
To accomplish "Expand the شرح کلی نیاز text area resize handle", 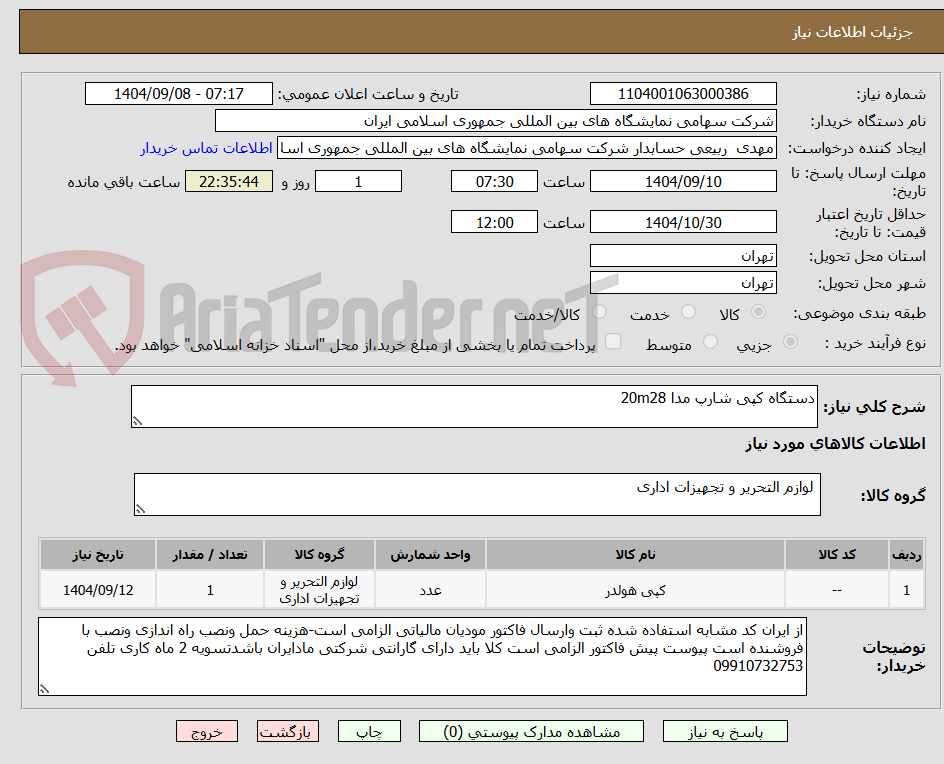I will (139, 421).
